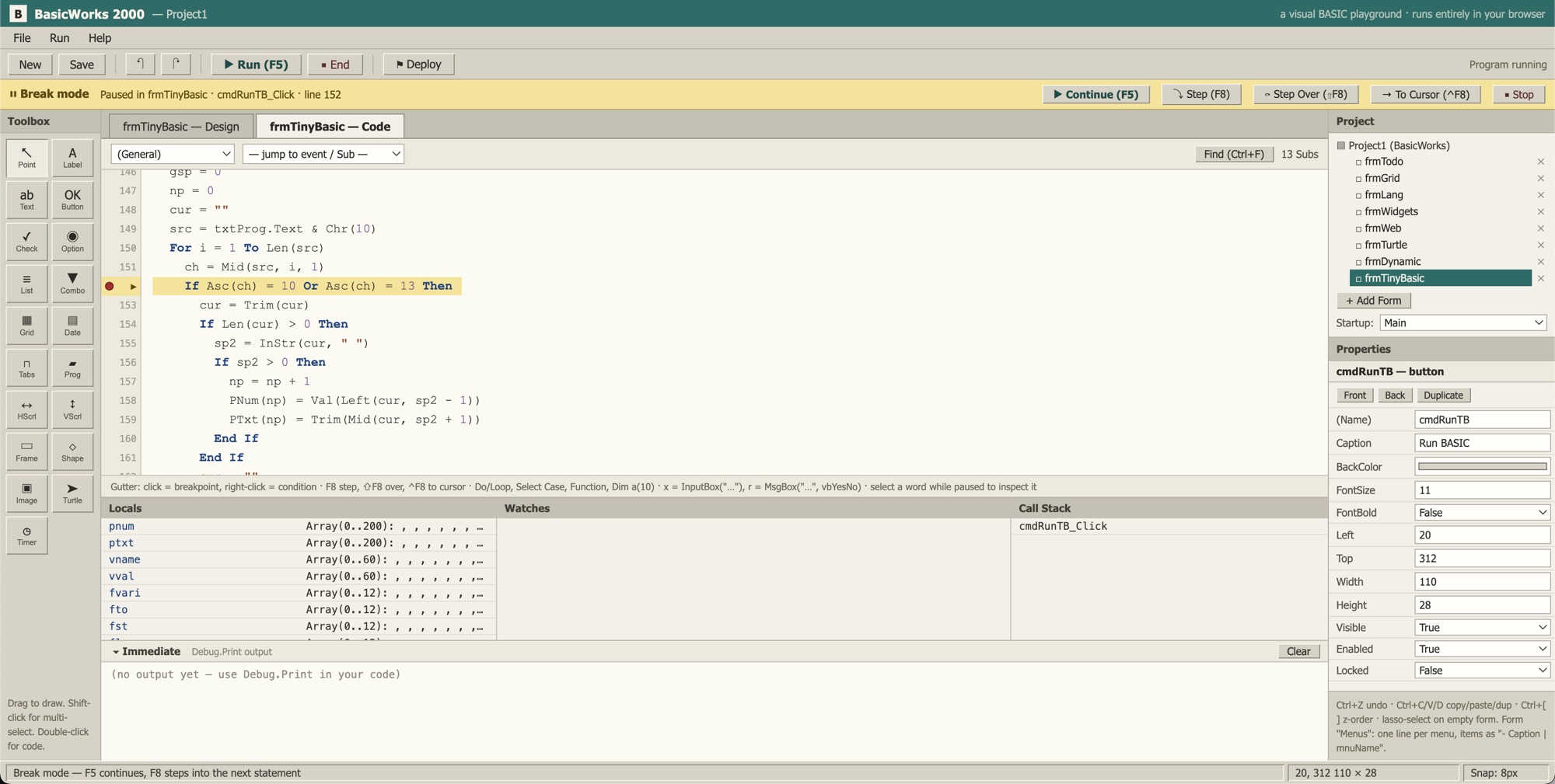The width and height of the screenshot is (1555, 784).
Task: Edit the (Name) field cmdRunTB
Action: (1482, 420)
